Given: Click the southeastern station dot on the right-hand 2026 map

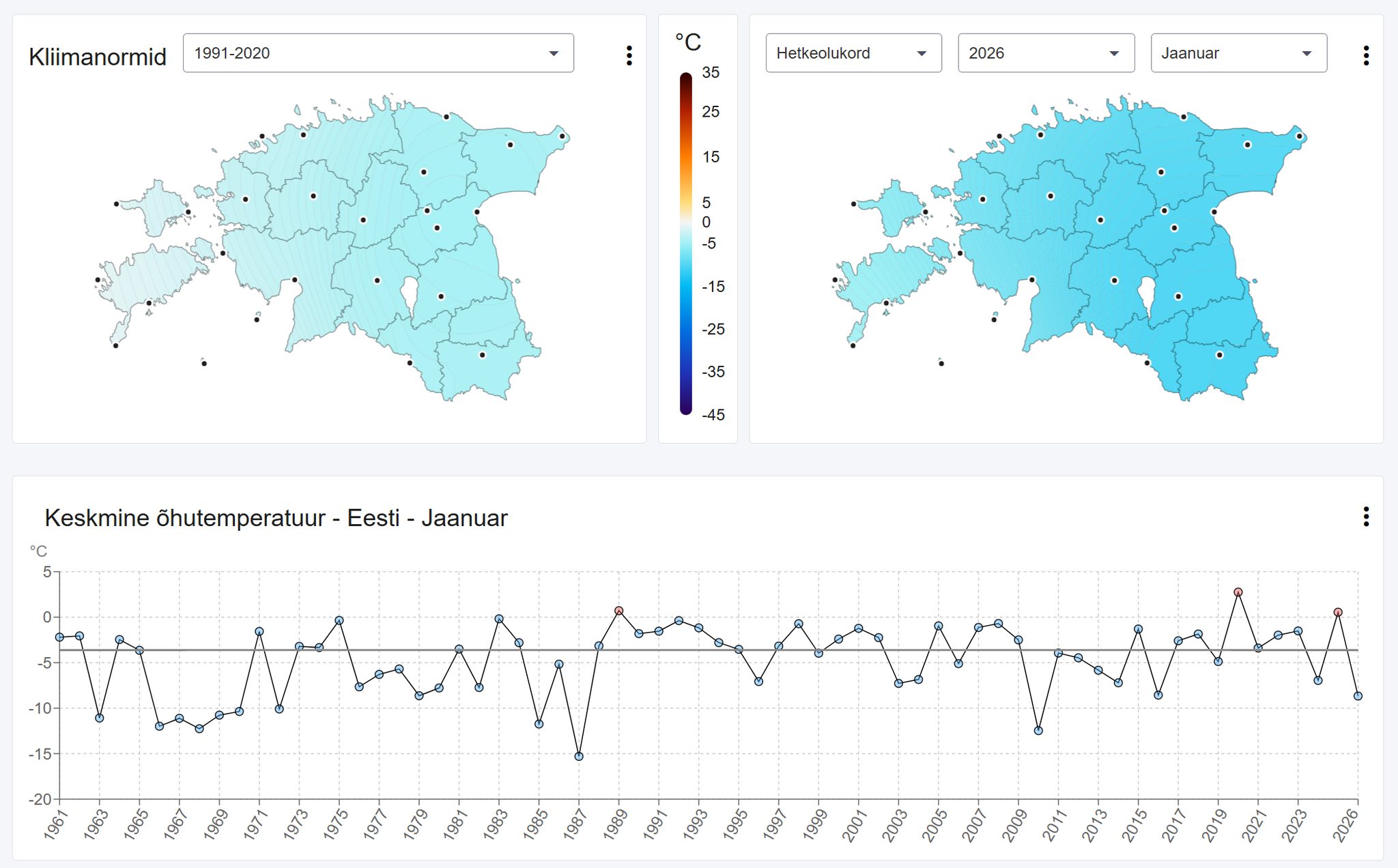Looking at the screenshot, I should point(1219,355).
